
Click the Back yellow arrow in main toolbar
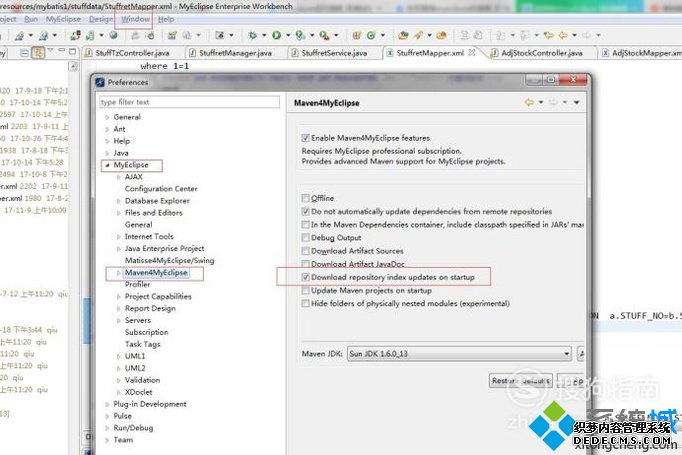click(x=563, y=35)
